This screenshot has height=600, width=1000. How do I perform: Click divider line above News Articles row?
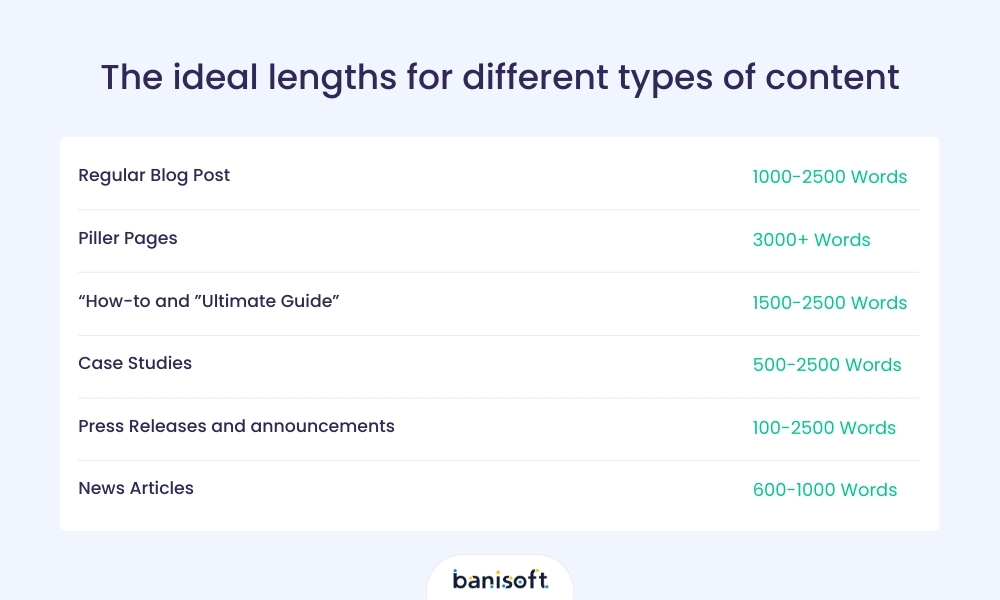499,460
